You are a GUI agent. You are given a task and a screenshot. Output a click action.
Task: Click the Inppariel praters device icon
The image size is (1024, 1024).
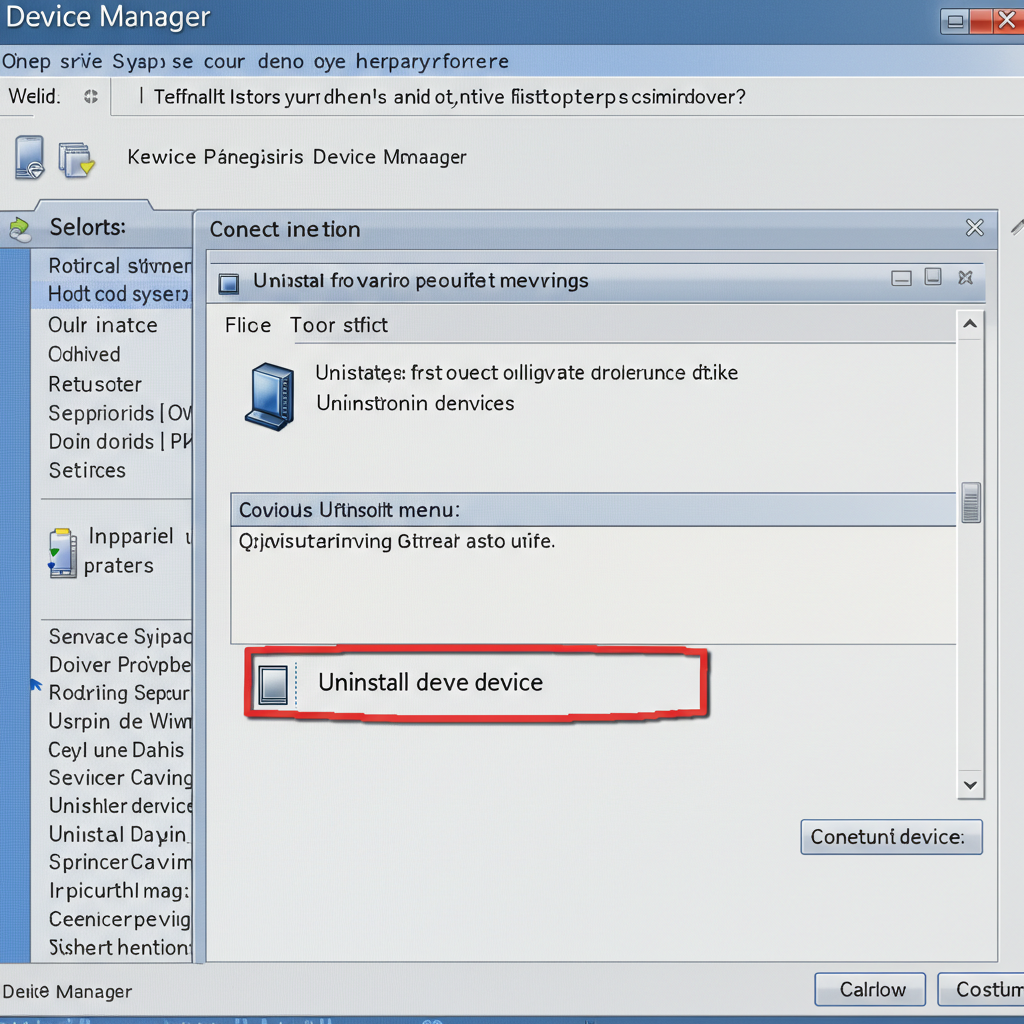tap(62, 552)
